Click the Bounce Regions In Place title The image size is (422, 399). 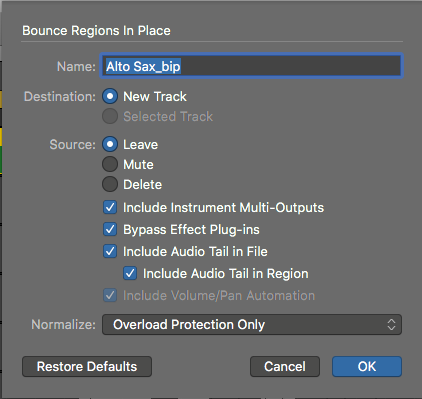pos(96,31)
